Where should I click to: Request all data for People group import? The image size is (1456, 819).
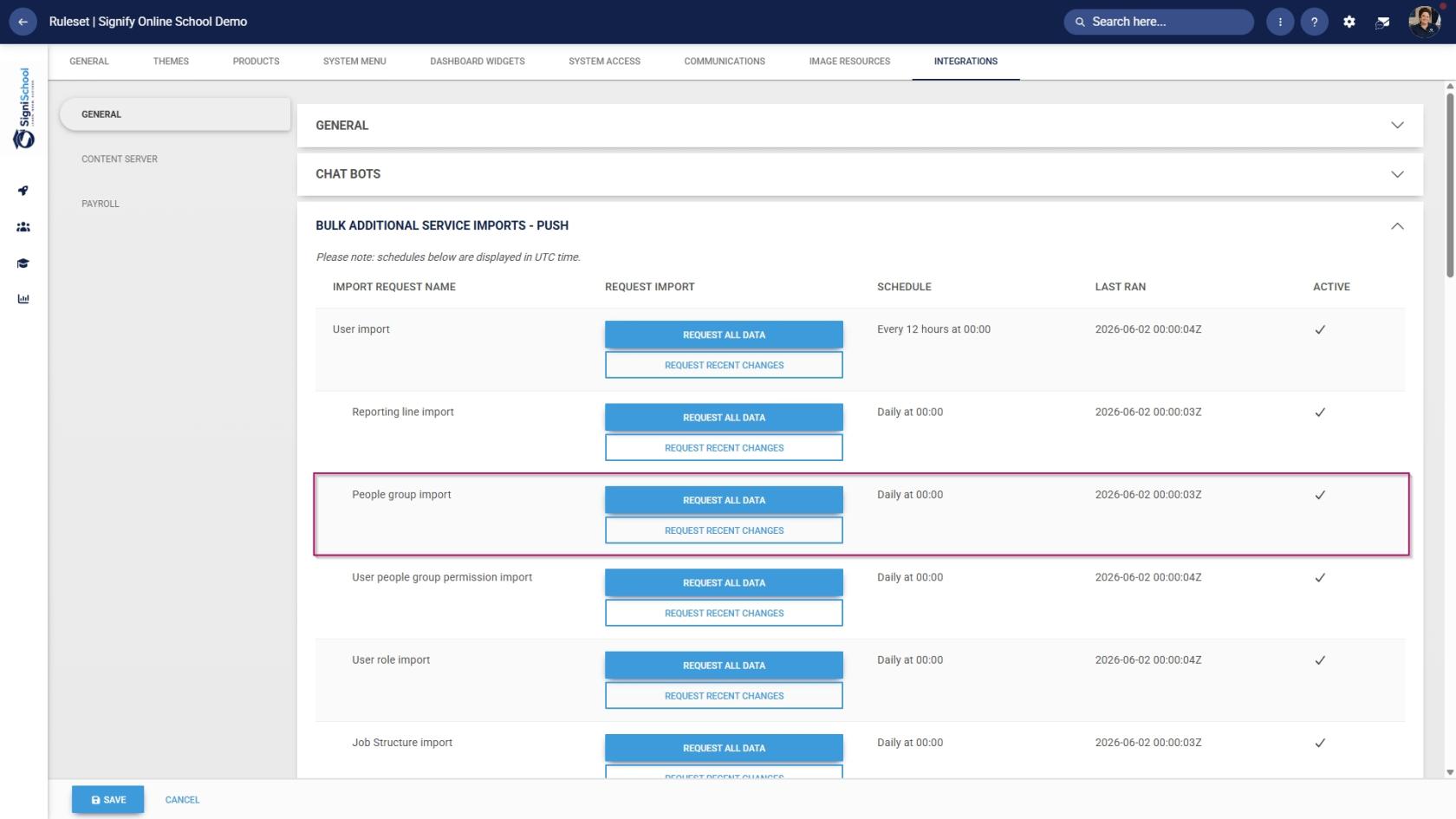724,500
